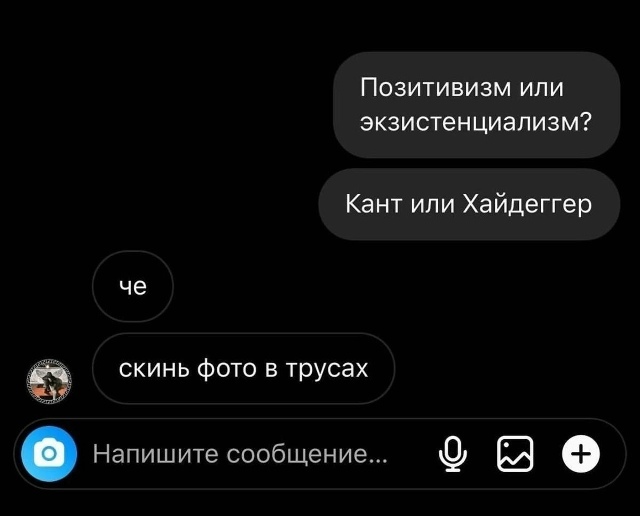Open the sender's round profile avatar
Screen dimensions: 640x516
49,382
